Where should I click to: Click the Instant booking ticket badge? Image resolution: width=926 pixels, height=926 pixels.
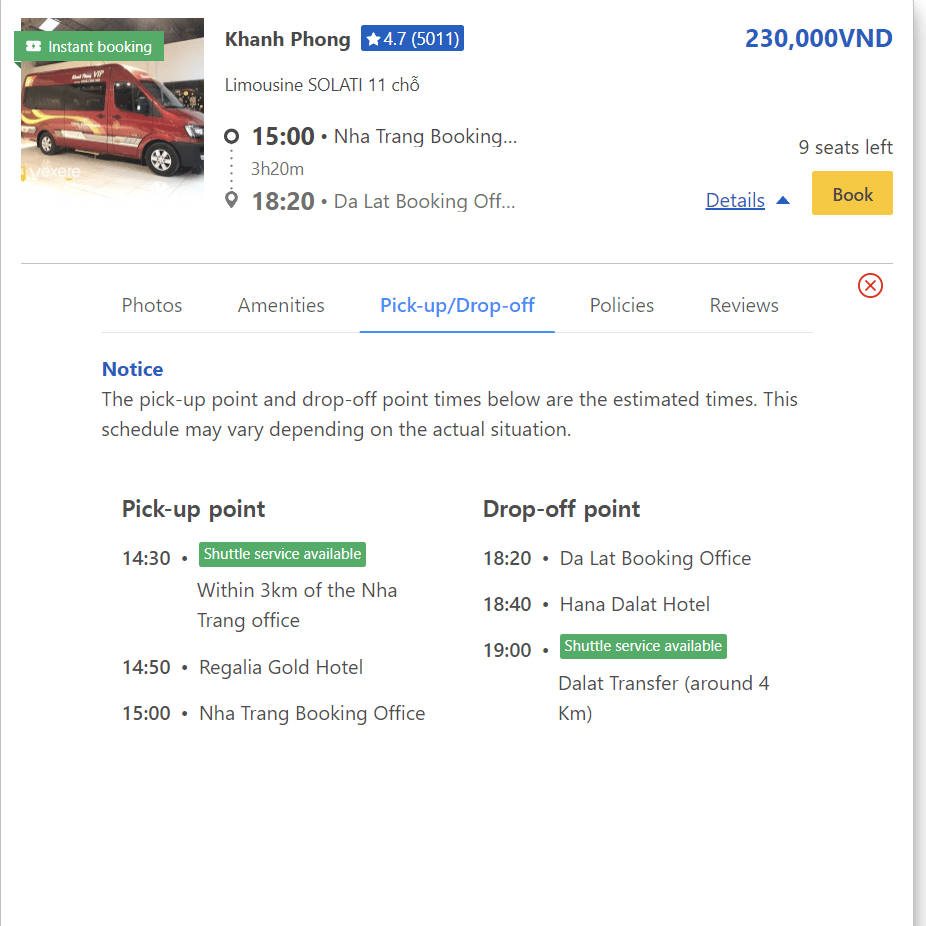[x=89, y=47]
